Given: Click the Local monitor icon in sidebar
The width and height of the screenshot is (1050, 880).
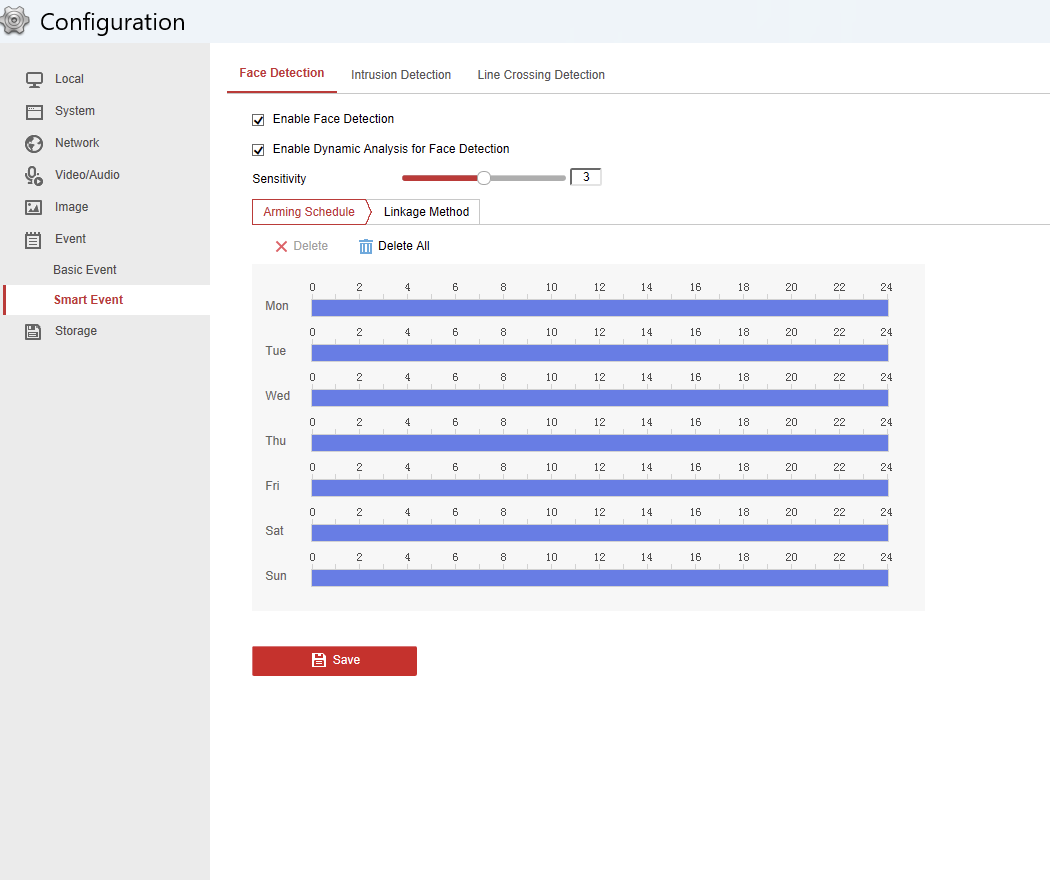Looking at the screenshot, I should (x=34, y=79).
